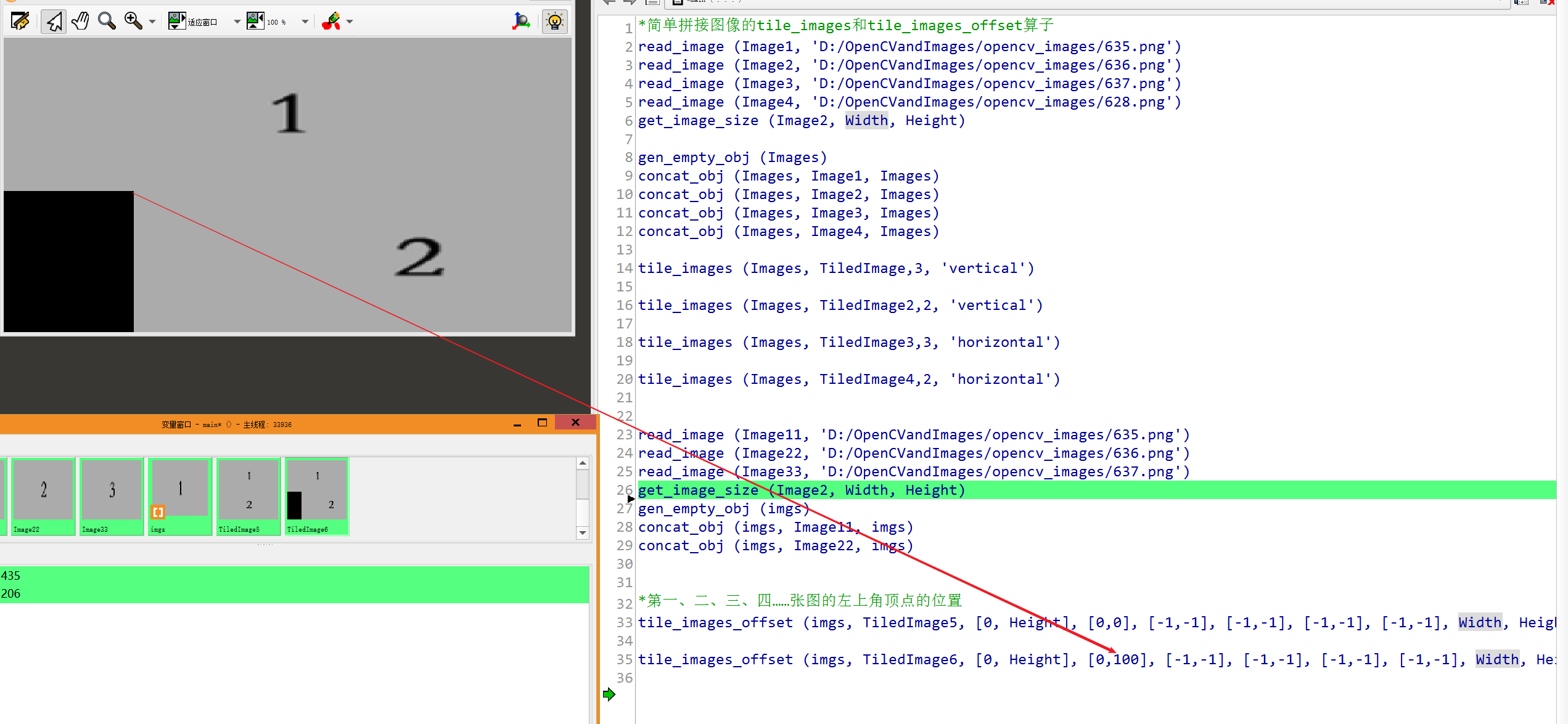Expand the zoom tool dropdown arrow
This screenshot has width=1568, height=724.
click(152, 22)
